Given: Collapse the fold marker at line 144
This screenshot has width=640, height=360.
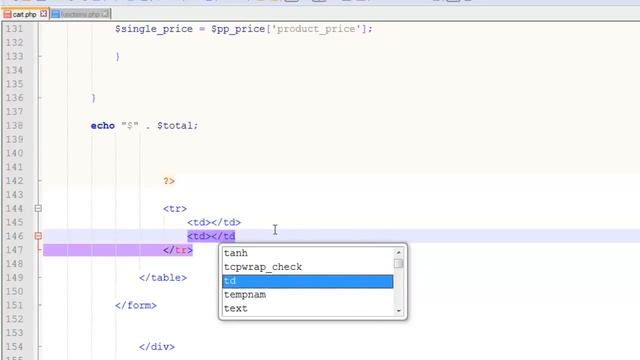Looking at the screenshot, I should [38, 209].
